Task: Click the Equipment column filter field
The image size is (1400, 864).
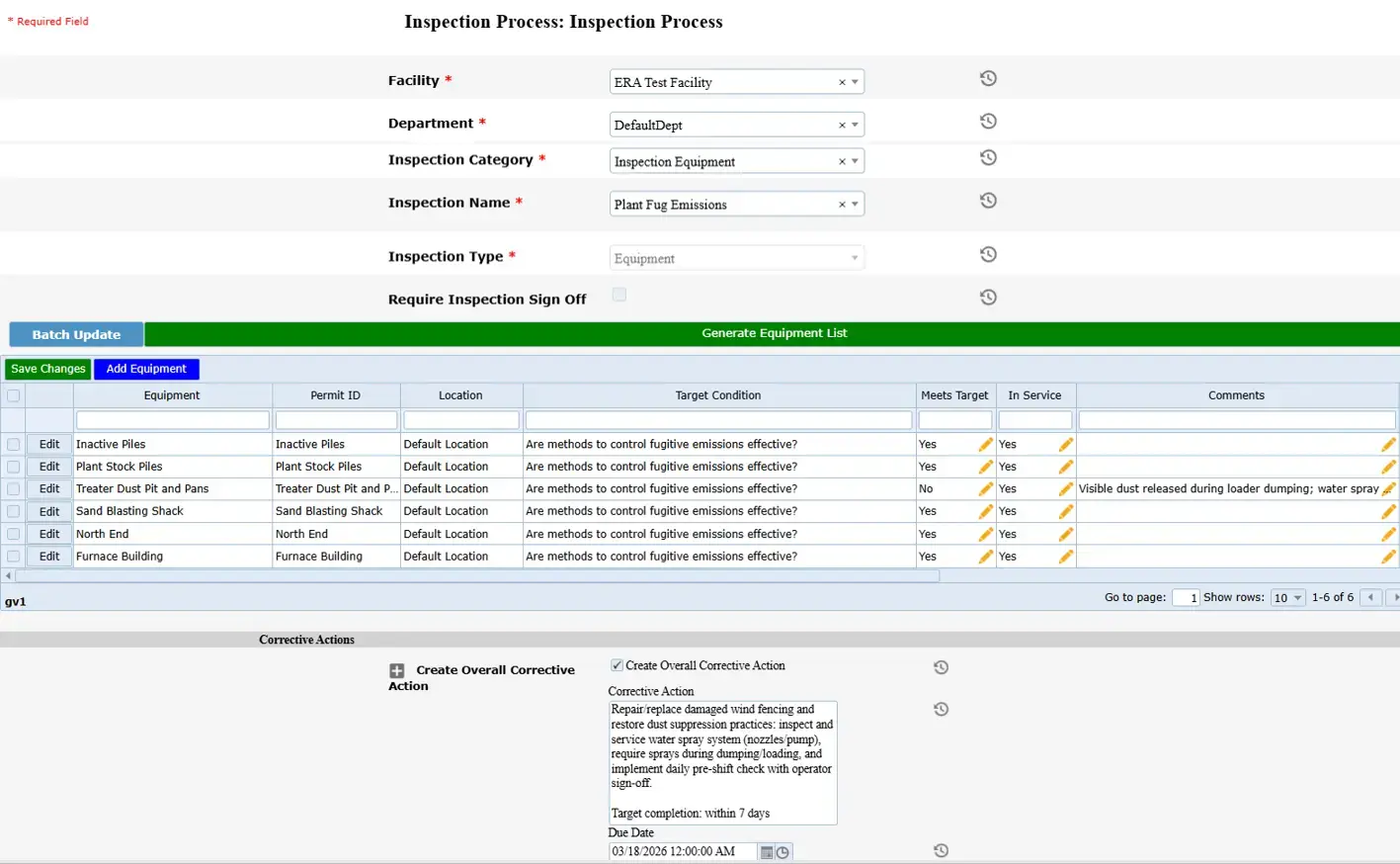Action: (172, 420)
